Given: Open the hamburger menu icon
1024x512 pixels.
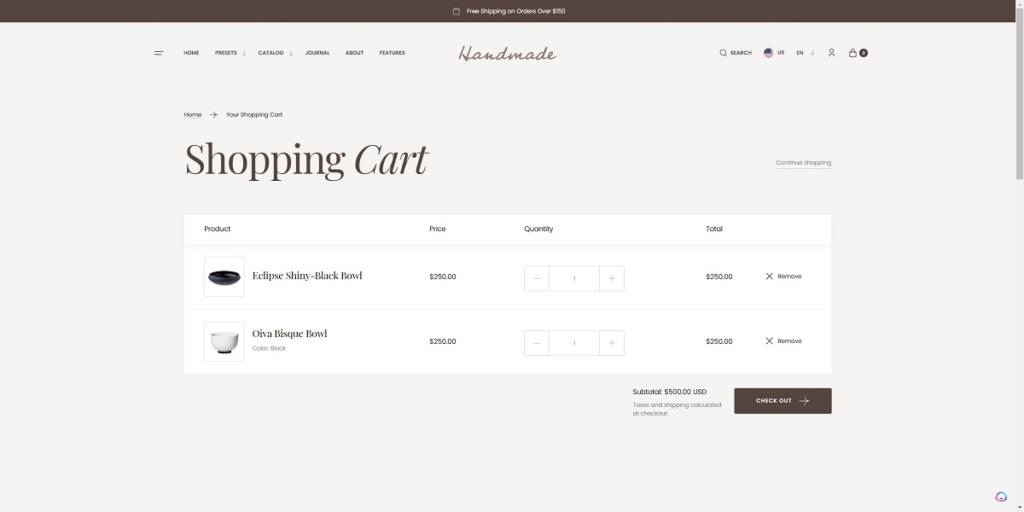Looking at the screenshot, I should (x=158, y=53).
